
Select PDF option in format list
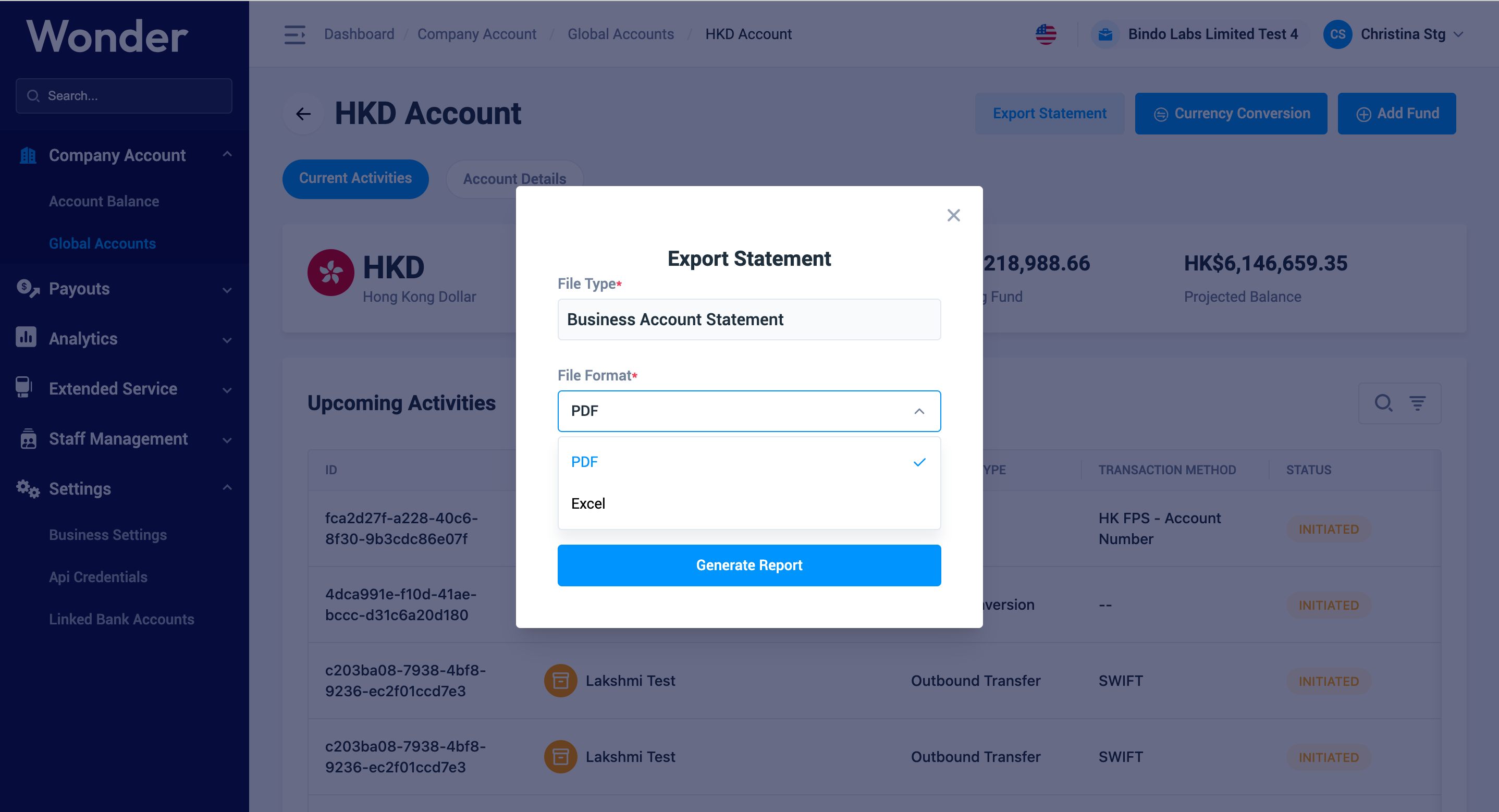[749, 462]
